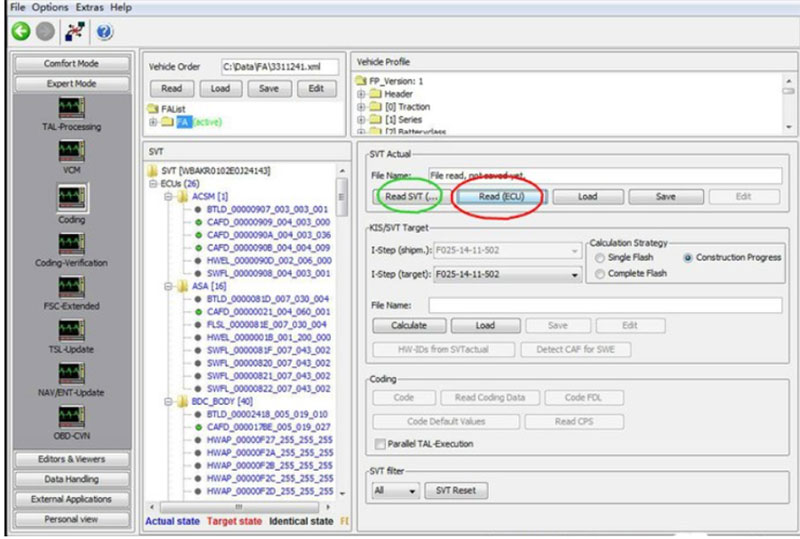800x539 pixels.
Task: Click Save in SVT Actual section
Action: (666, 197)
